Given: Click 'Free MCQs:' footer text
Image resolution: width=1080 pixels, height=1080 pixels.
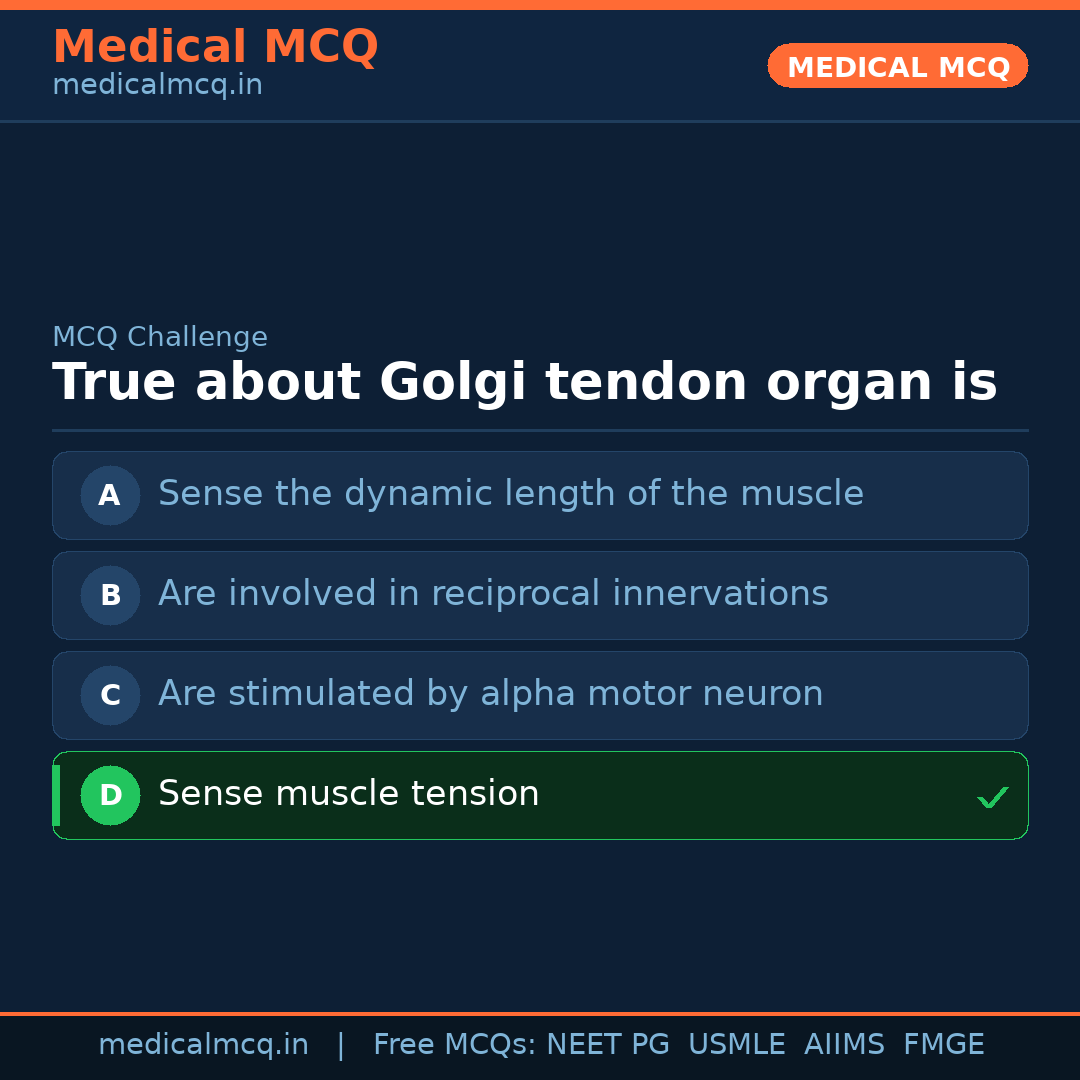Looking at the screenshot, I should (x=455, y=1045).
